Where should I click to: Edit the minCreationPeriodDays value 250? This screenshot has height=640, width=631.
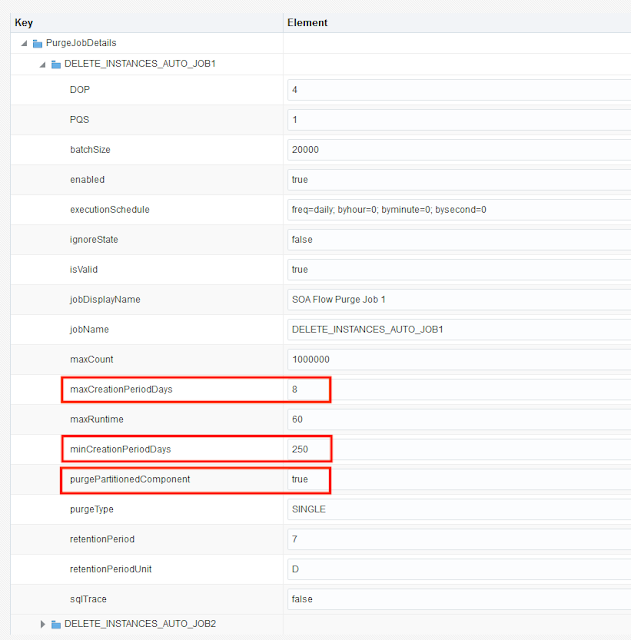[x=459, y=449]
